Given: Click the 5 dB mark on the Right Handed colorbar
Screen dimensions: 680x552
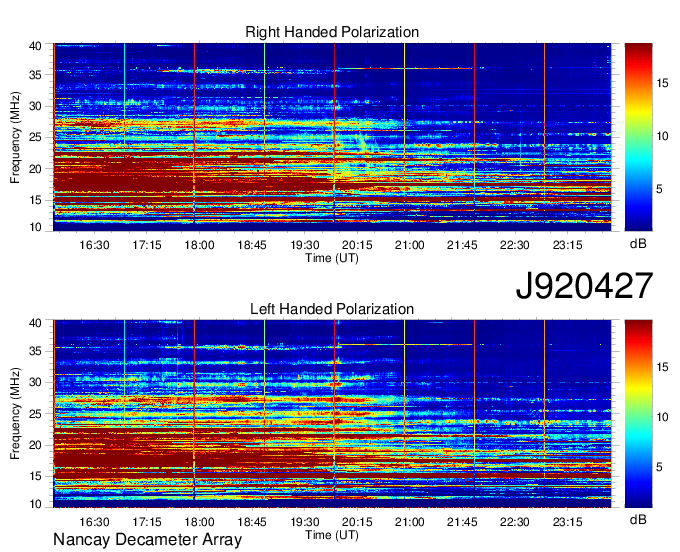Looking at the screenshot, I should pyautogui.click(x=659, y=189).
